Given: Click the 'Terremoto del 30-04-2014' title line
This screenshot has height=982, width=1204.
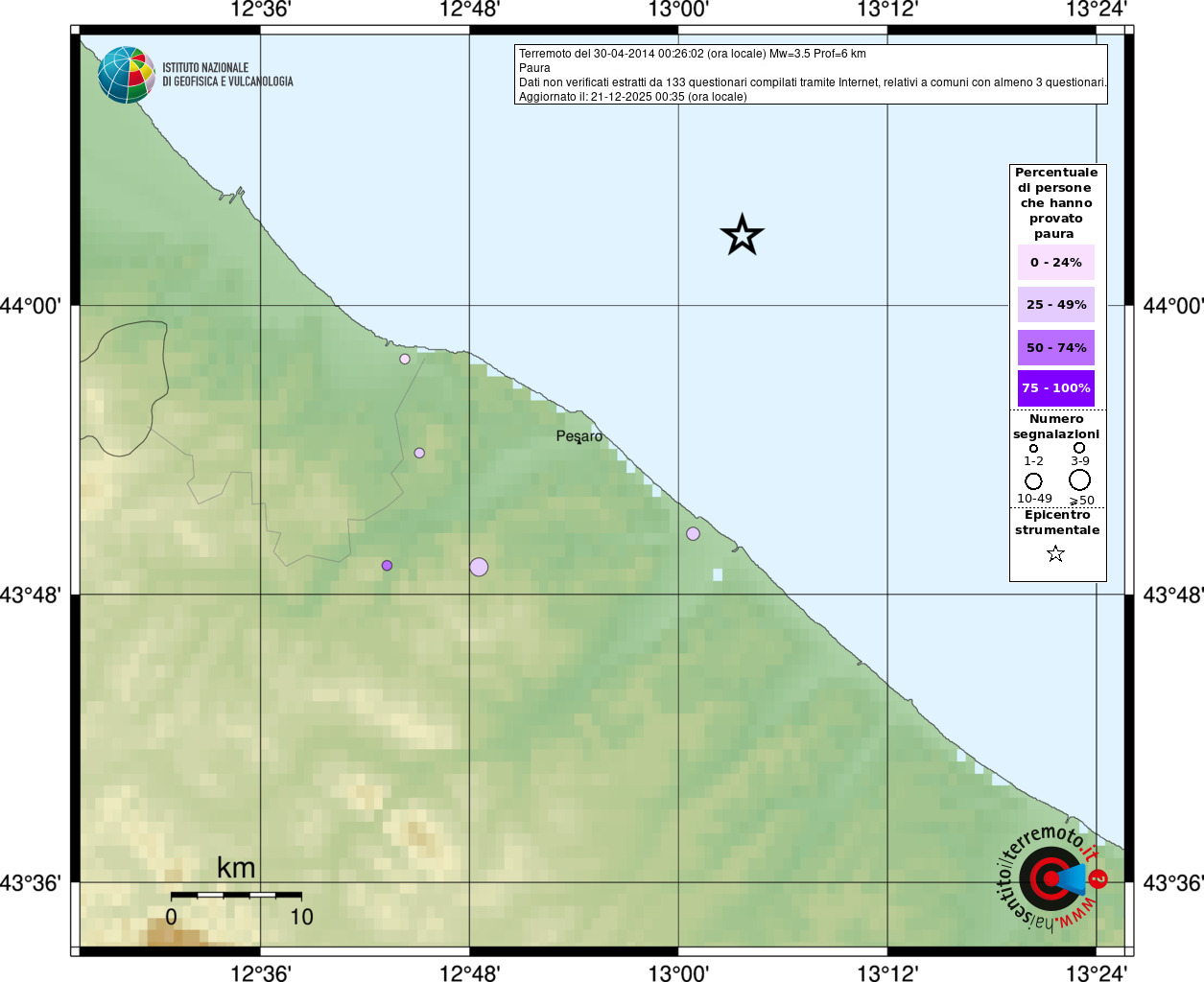Looking at the screenshot, I should [692, 54].
